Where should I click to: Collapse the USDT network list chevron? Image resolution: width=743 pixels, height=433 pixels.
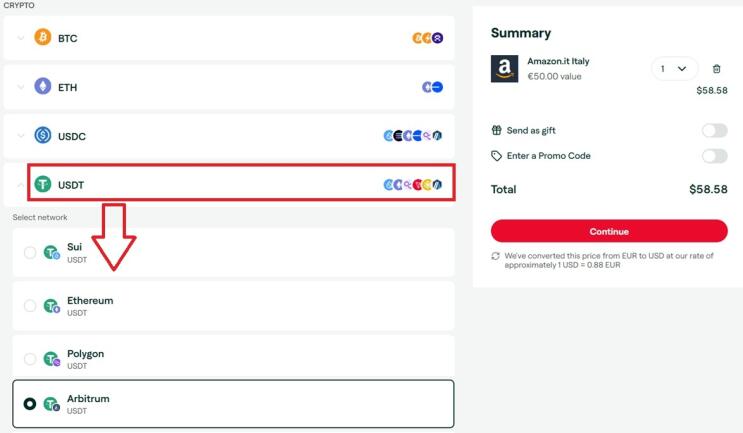(x=20, y=184)
